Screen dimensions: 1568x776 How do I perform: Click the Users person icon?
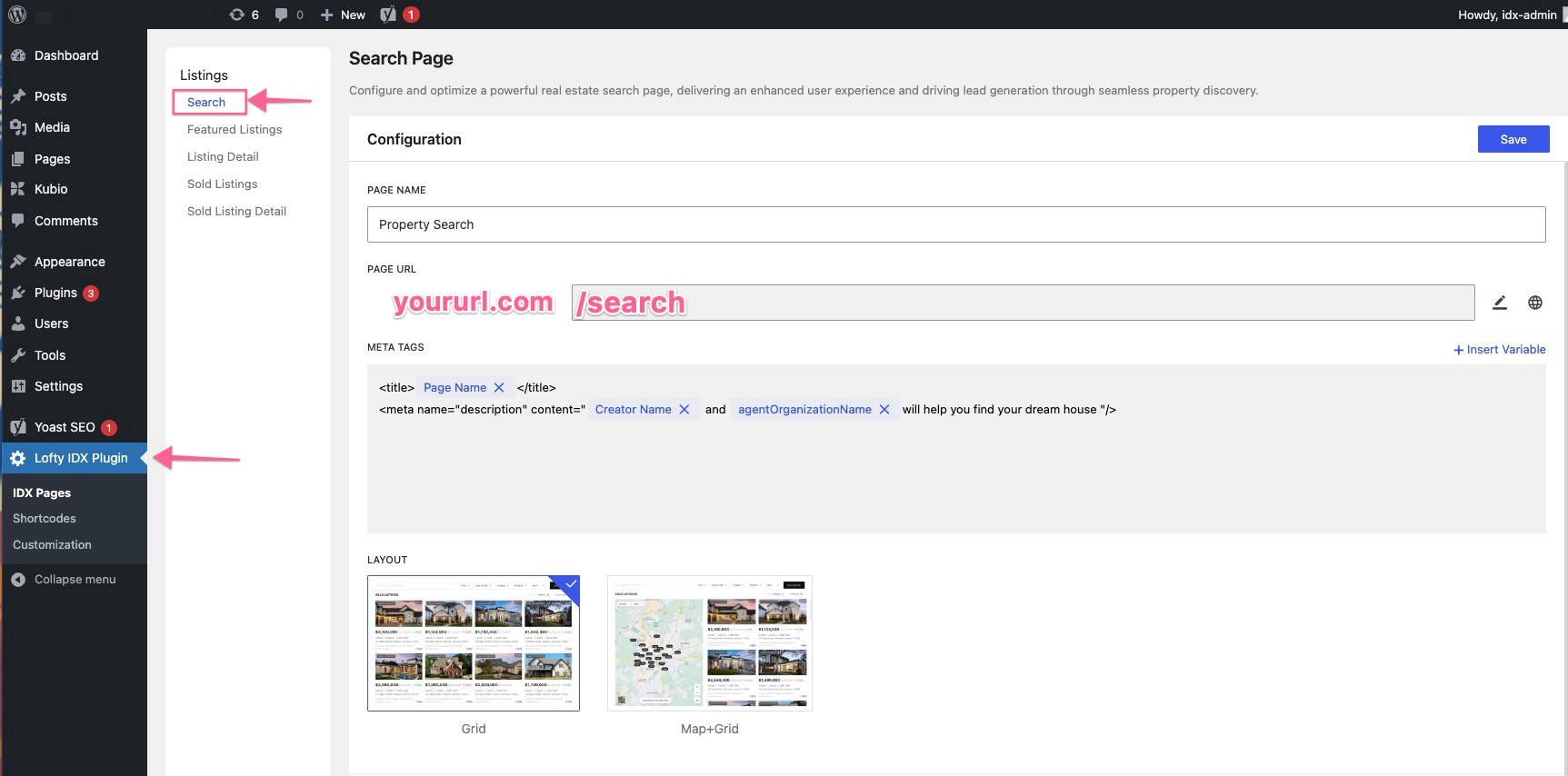[18, 323]
